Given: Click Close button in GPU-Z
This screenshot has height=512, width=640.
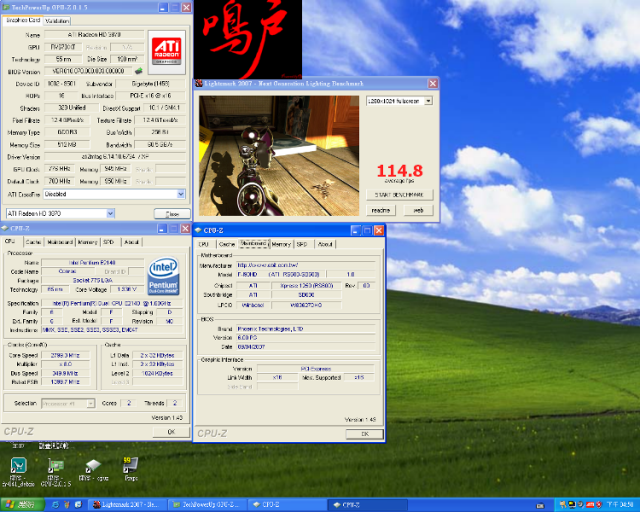Looking at the screenshot, I should (172, 214).
